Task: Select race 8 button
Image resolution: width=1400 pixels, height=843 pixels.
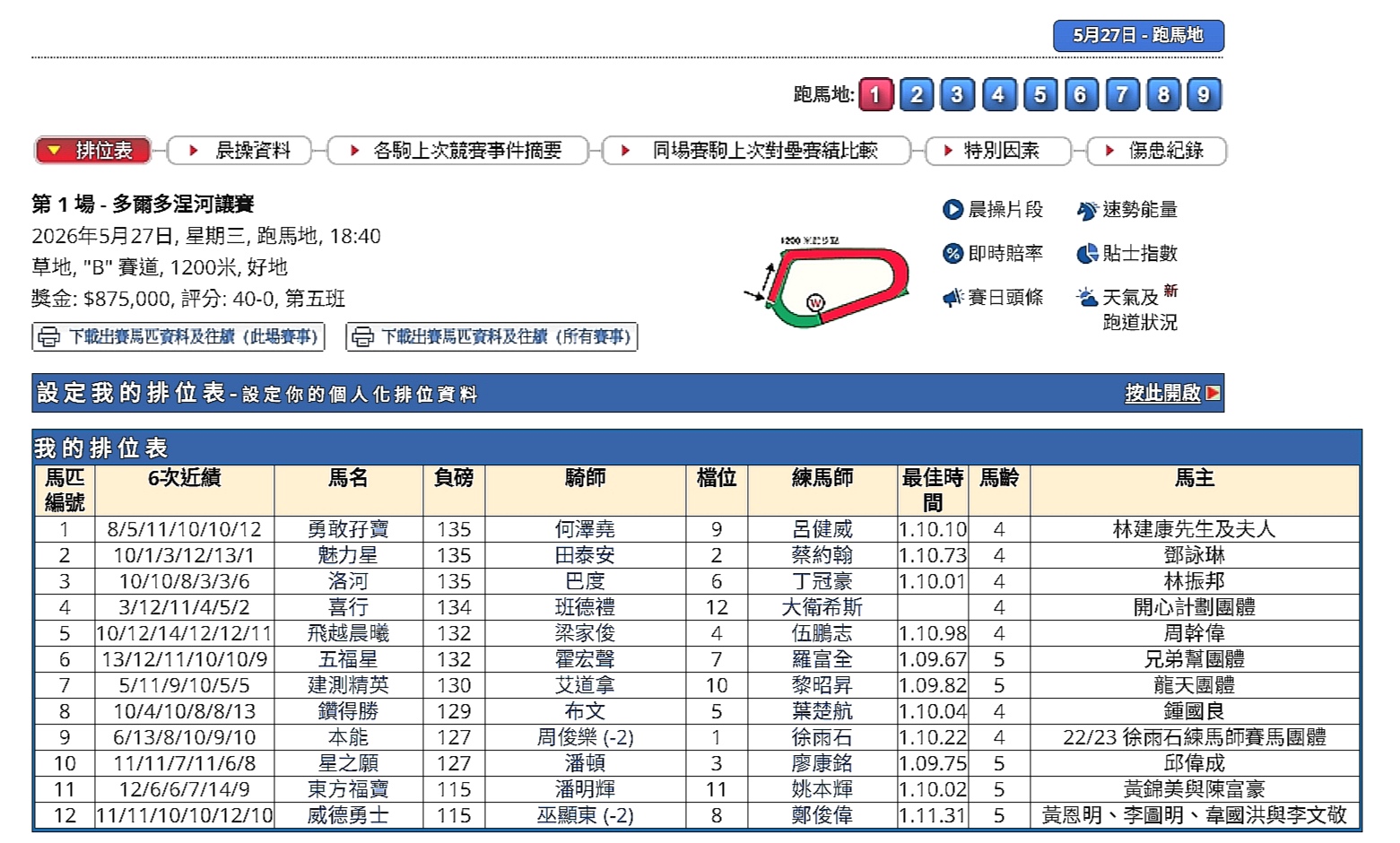Action: click(x=1163, y=95)
